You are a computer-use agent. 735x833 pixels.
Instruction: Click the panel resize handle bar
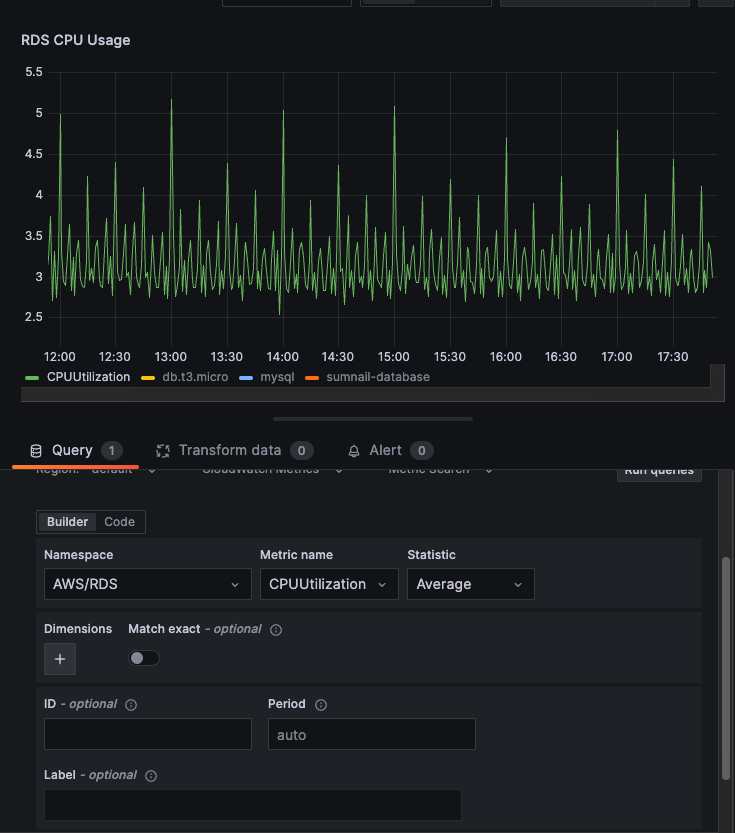(373, 419)
